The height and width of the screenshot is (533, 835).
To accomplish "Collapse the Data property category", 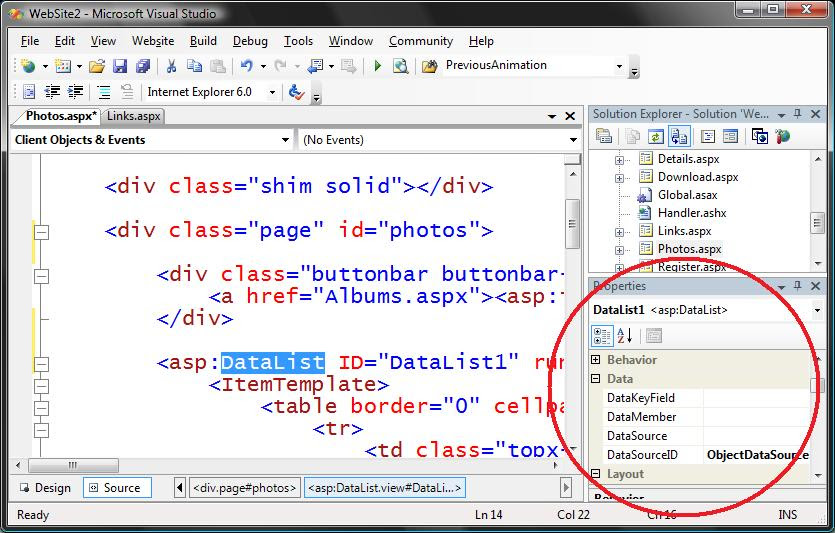I will tap(596, 379).
